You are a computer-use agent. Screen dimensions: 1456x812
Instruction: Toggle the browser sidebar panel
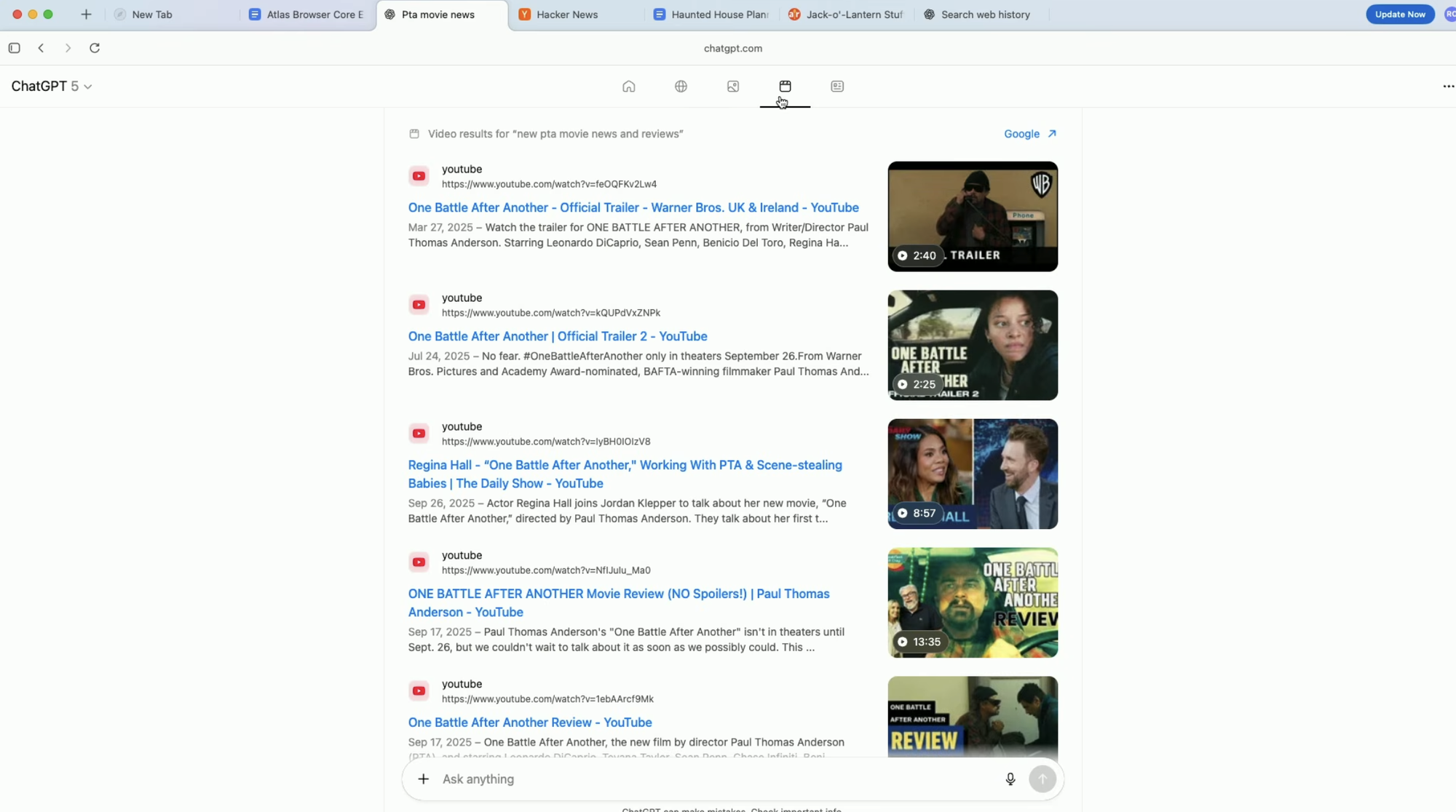click(15, 48)
